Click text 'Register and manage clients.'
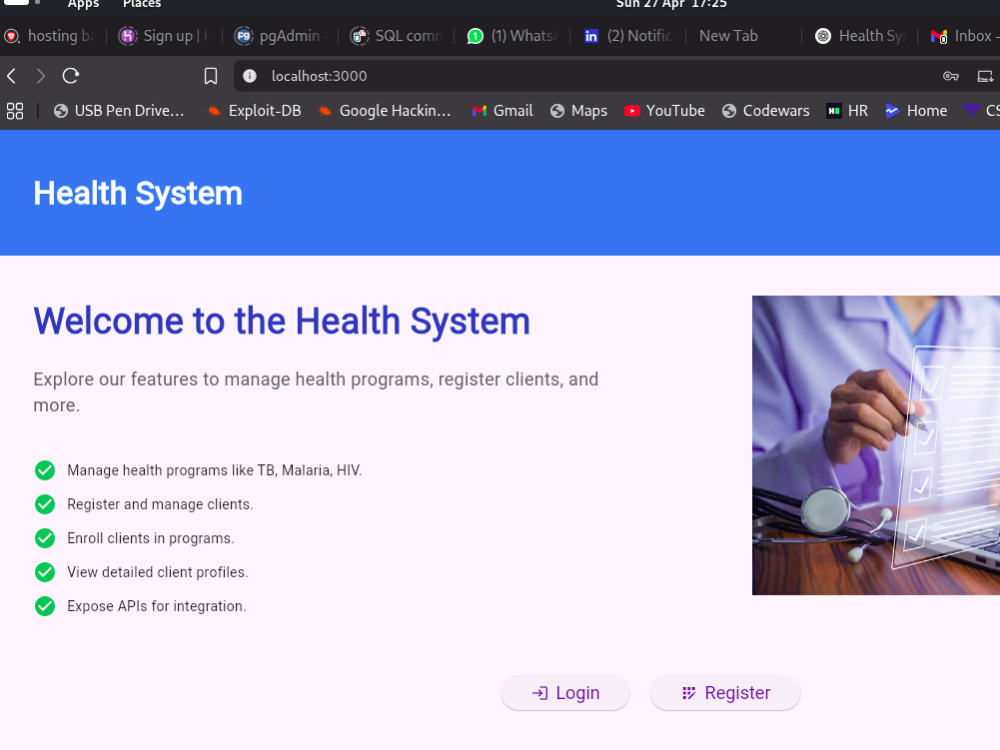1000x750 pixels. point(160,504)
